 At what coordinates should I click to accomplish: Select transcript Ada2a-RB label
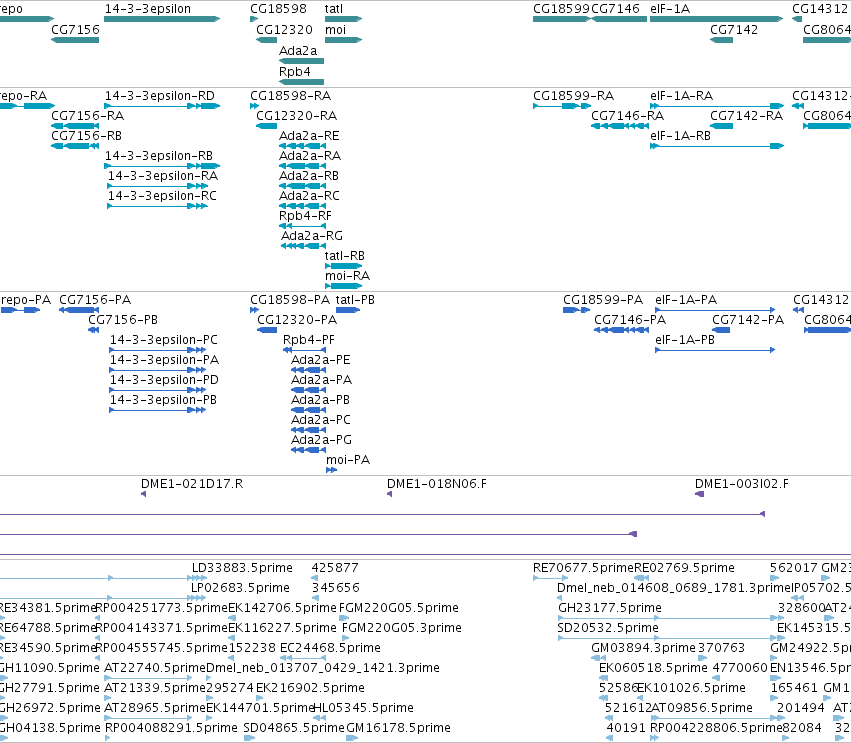point(309,176)
